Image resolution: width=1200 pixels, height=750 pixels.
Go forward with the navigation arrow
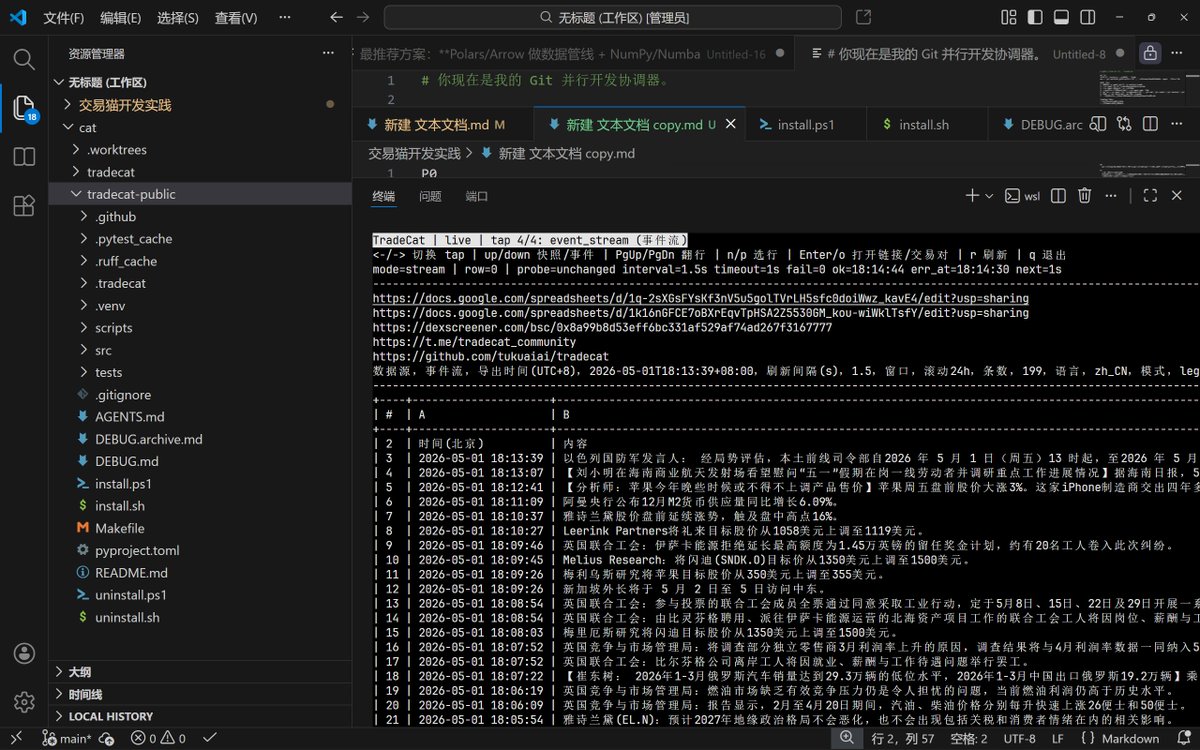362,18
